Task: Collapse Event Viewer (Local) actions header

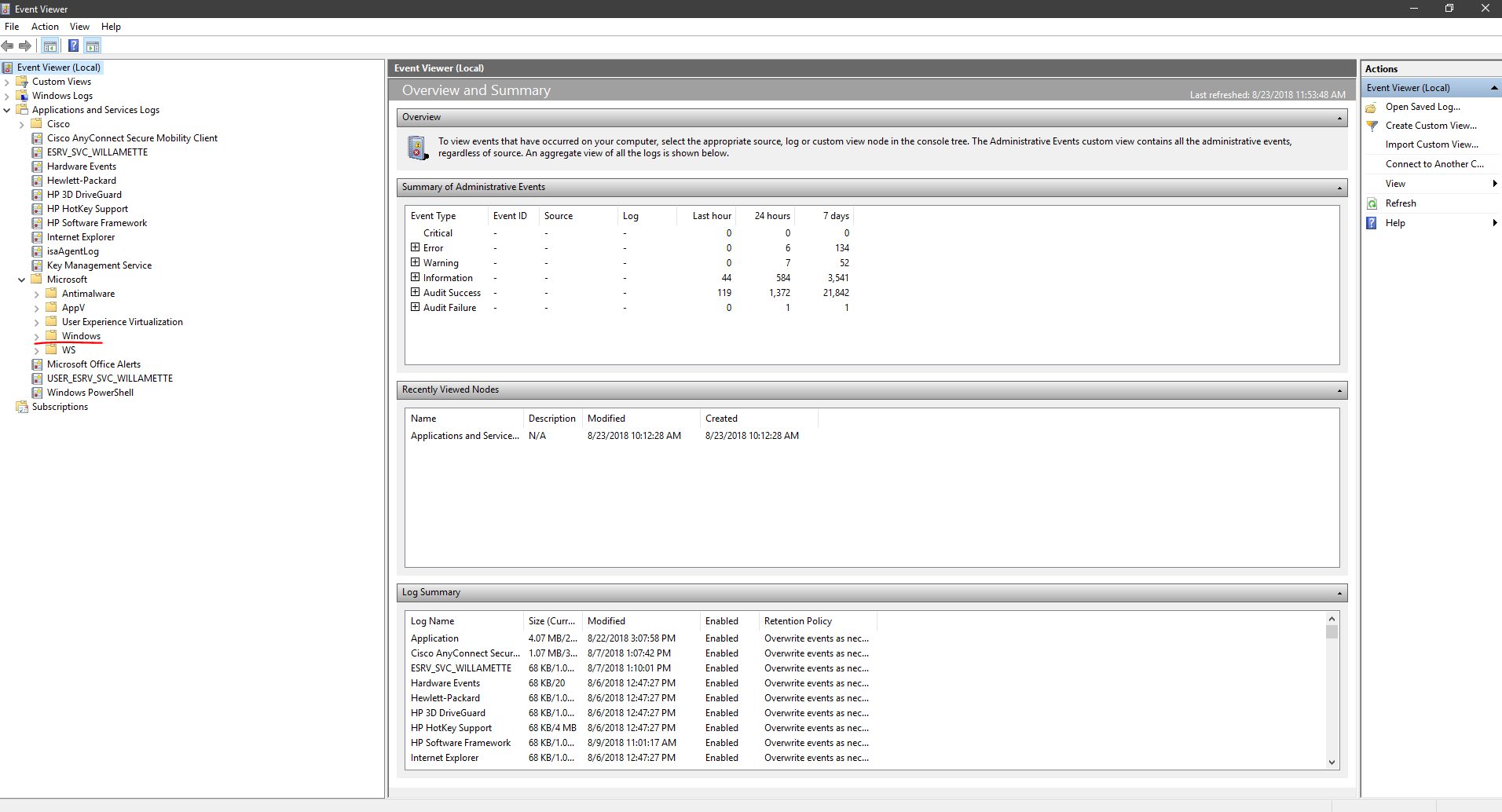Action: [x=1493, y=88]
